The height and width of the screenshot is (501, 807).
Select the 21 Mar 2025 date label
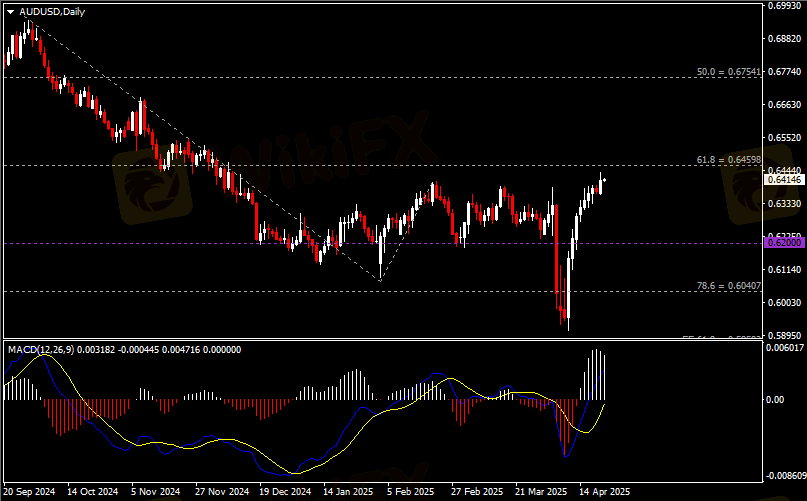541,492
